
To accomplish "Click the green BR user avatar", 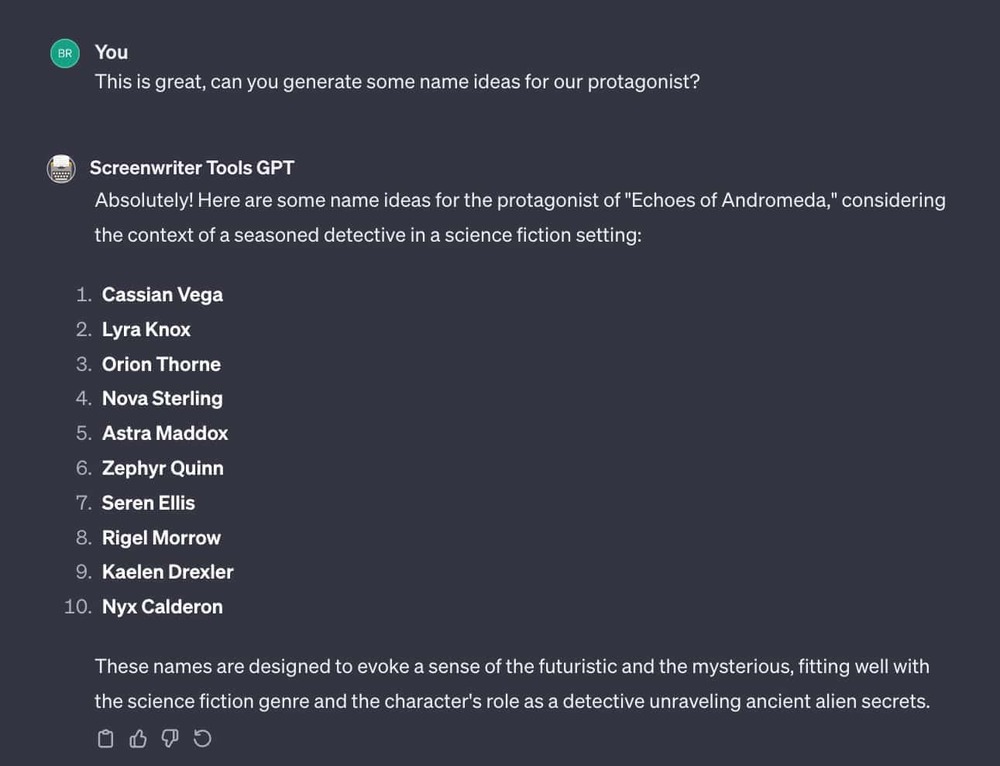I will pos(64,52).
